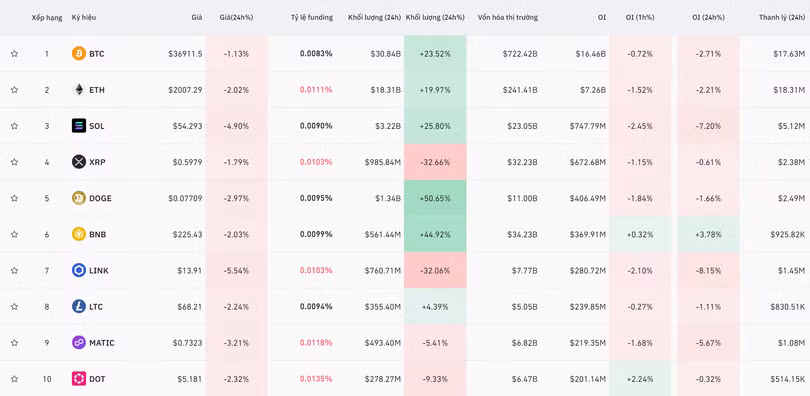810x396 pixels.
Task: Click the $16.46B open interest value
Action: (591, 54)
